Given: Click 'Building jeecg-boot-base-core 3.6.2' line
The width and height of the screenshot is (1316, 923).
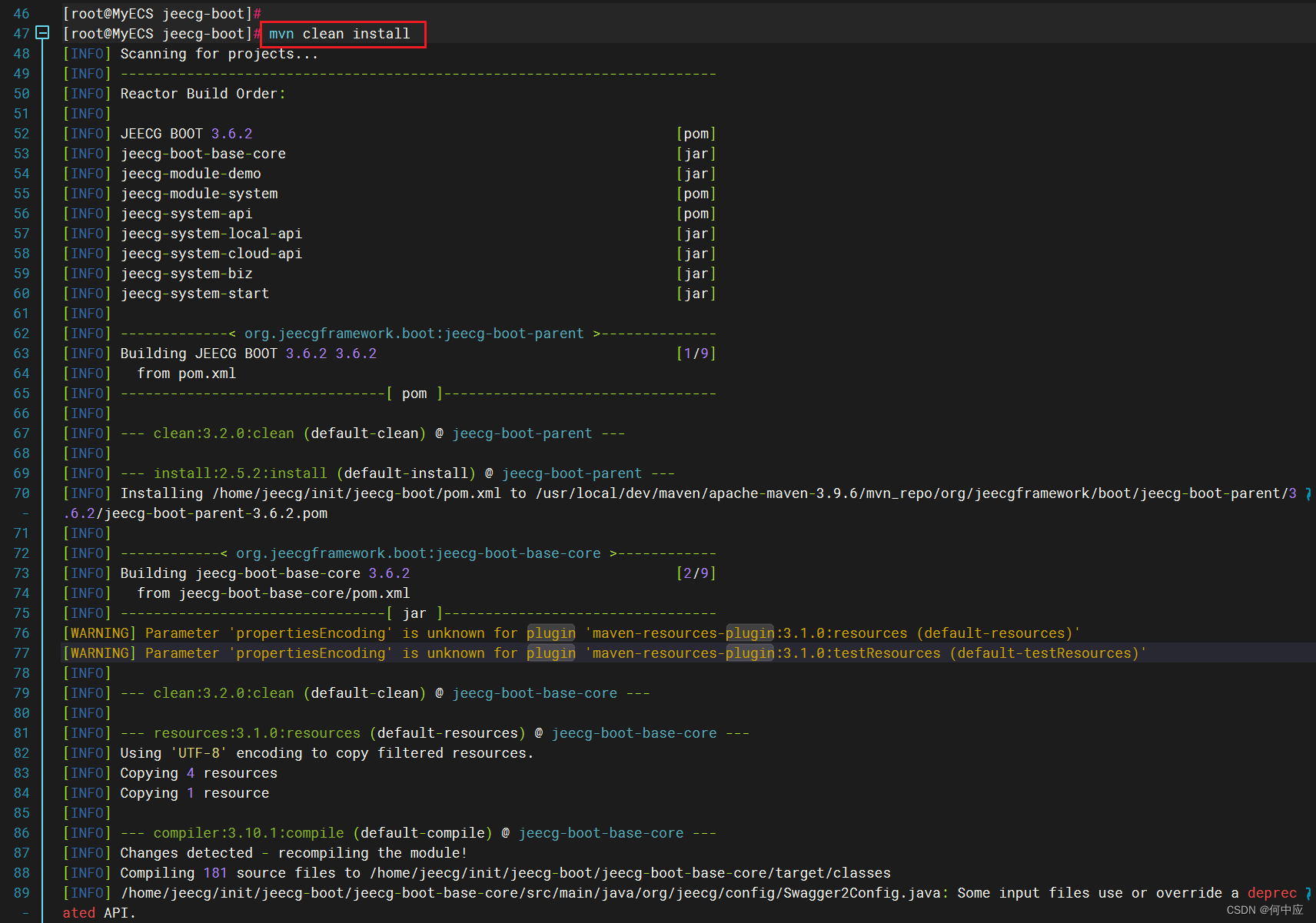Looking at the screenshot, I should (265, 573).
